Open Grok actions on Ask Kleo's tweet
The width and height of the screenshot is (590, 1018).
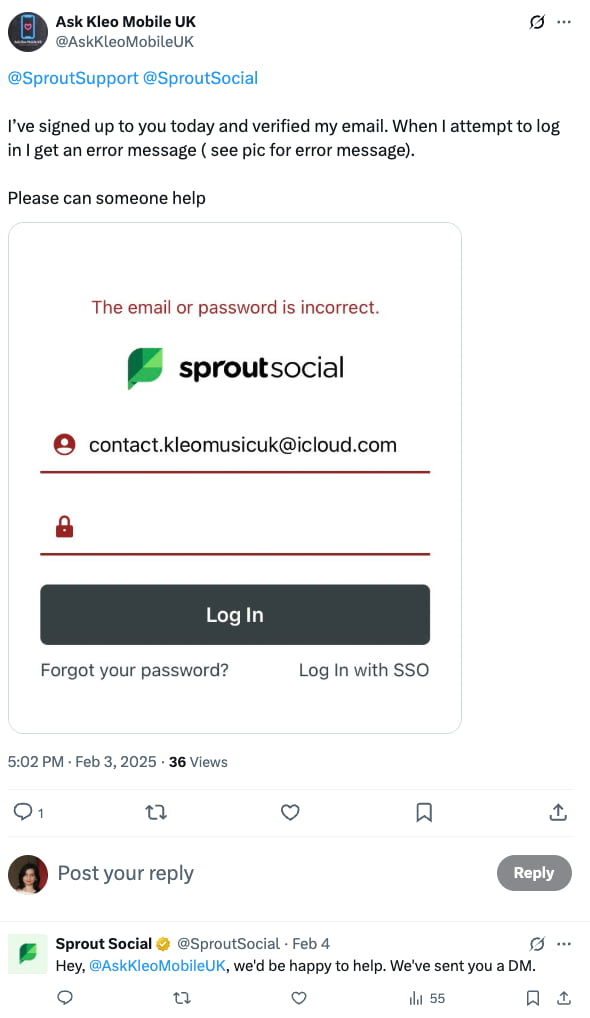(538, 21)
